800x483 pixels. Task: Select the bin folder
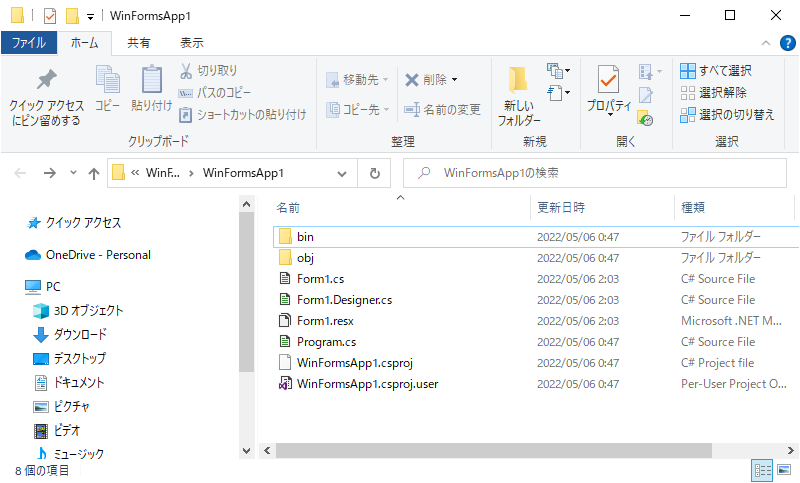click(536, 237)
